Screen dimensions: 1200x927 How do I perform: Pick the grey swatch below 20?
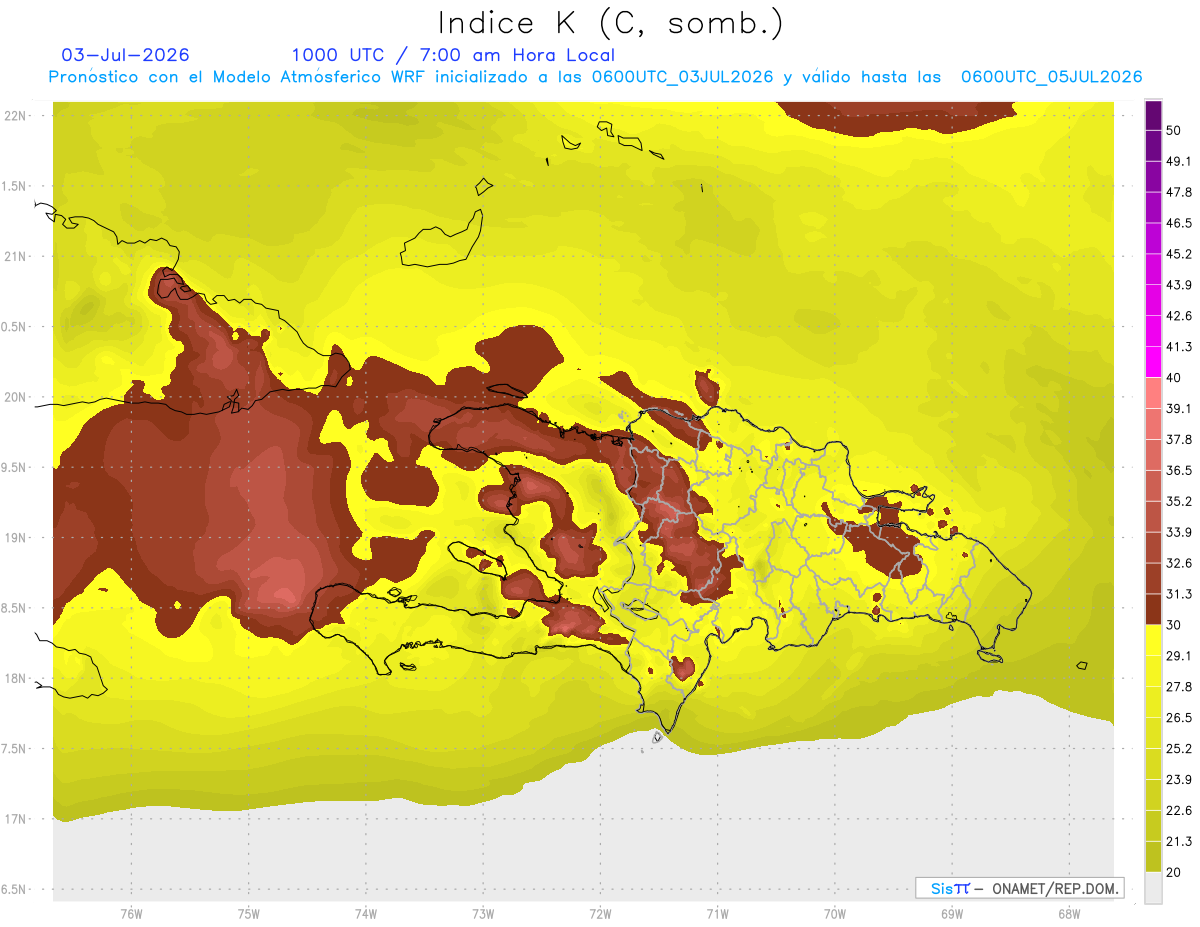1153,888
